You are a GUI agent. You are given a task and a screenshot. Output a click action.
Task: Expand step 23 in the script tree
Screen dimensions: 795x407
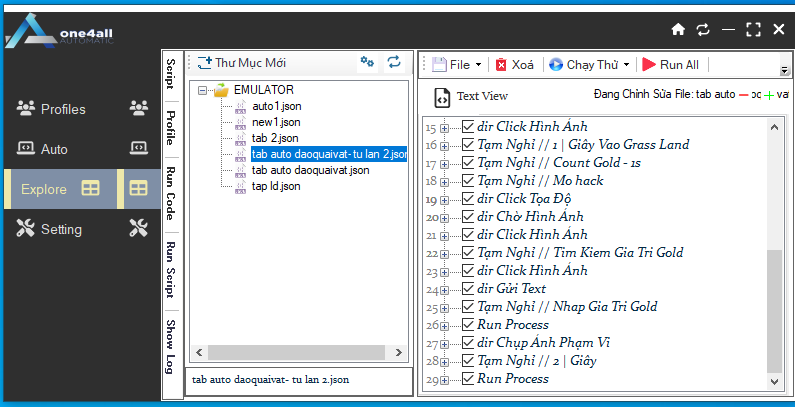click(x=445, y=272)
